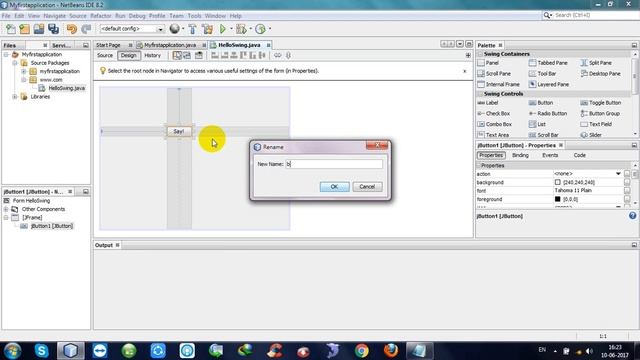The image size is (640, 360).
Task: Click the Undo toolbar icon
Action: click(x=72, y=29)
